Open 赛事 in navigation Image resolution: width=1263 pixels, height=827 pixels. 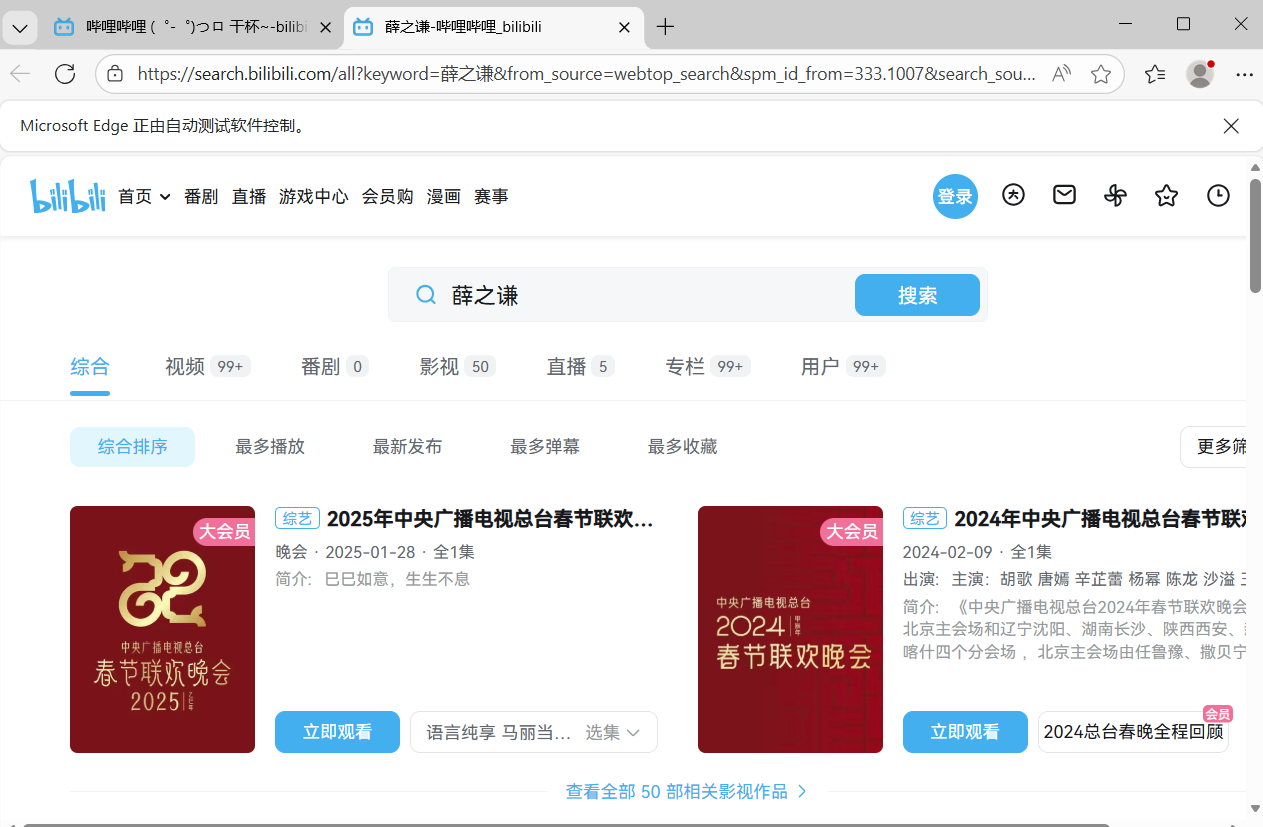(x=491, y=197)
